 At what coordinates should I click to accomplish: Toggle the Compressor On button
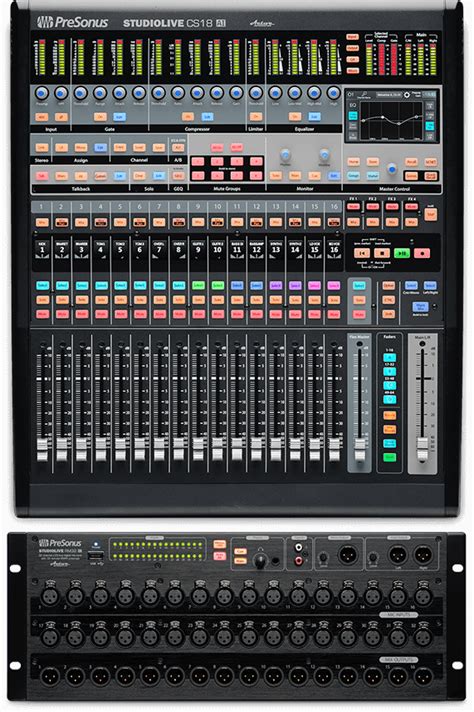[x=188, y=117]
